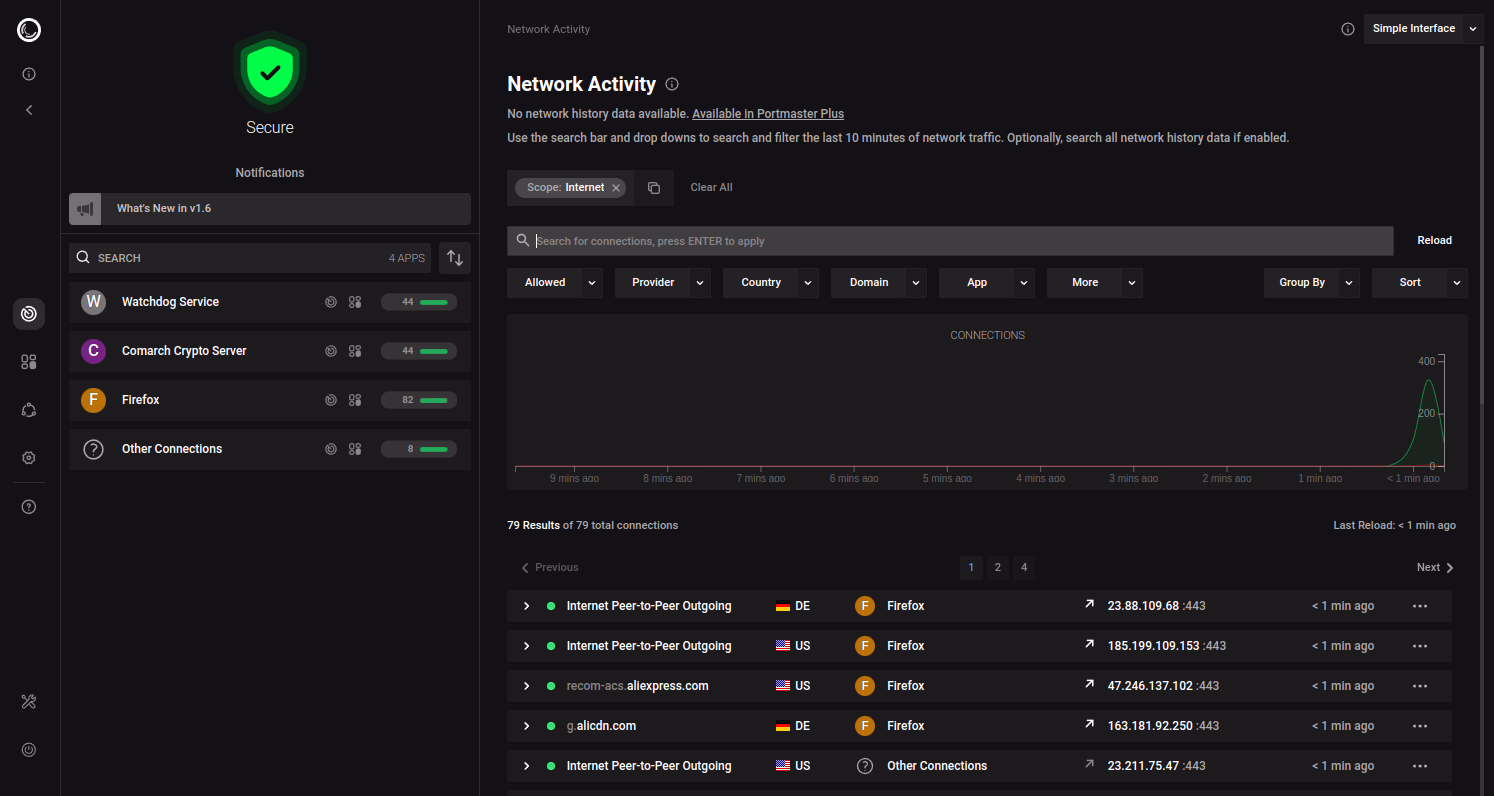Screen dimensions: 1494x796
Task: Open the Settings gear in the left sidebar
Action: (x=29, y=458)
